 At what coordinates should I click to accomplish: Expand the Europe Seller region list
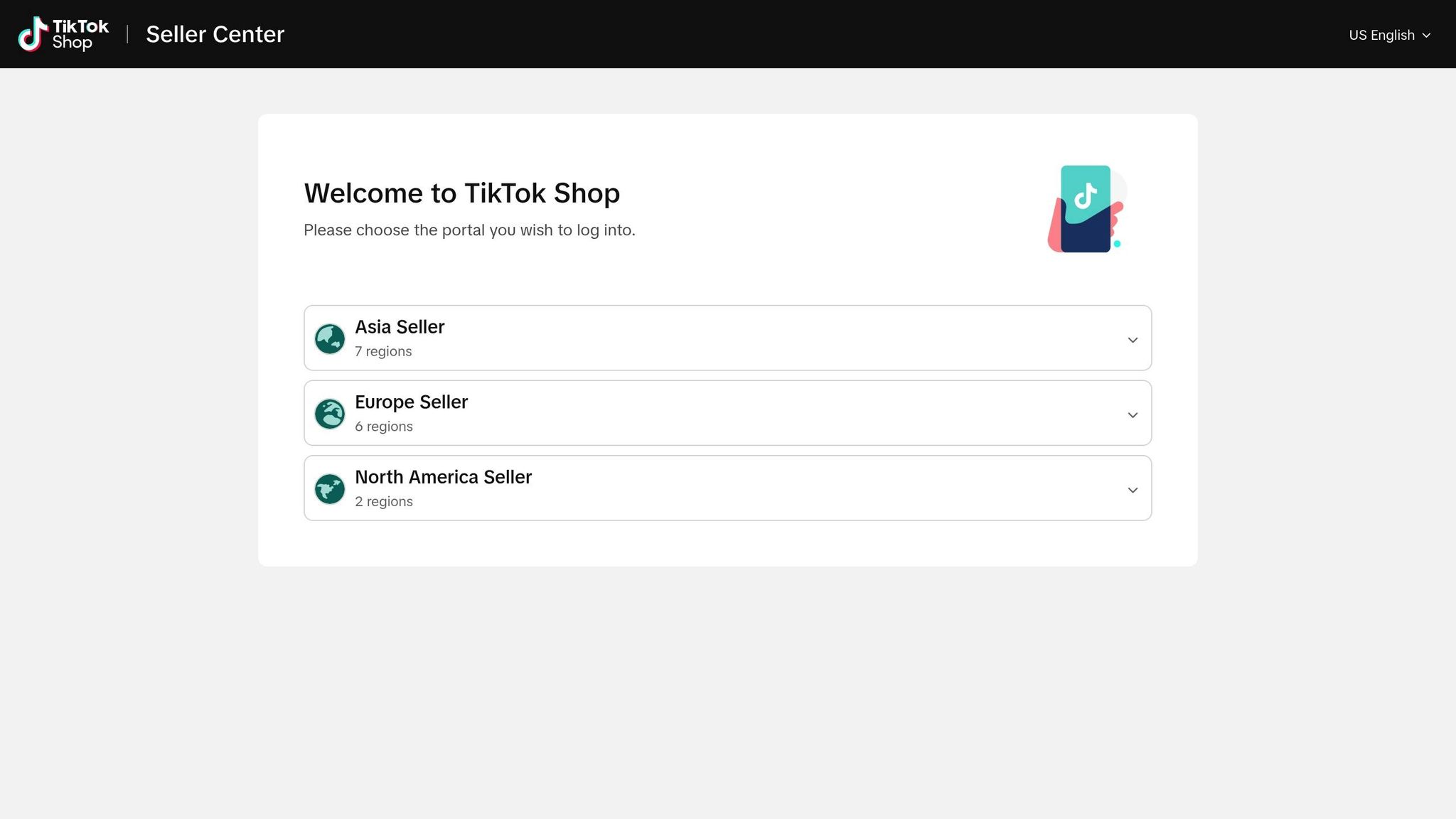pyautogui.click(x=1133, y=414)
